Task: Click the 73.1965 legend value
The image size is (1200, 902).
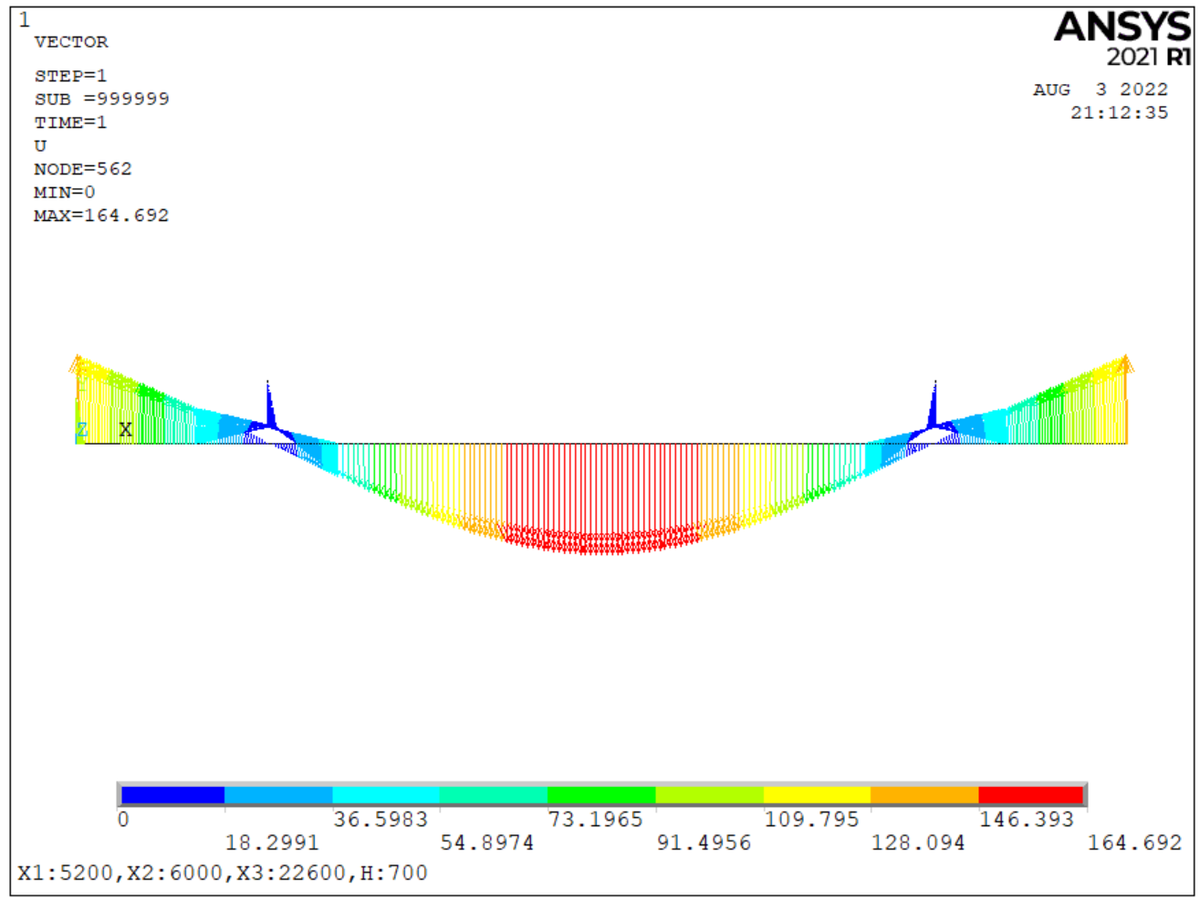Action: pyautogui.click(x=596, y=820)
